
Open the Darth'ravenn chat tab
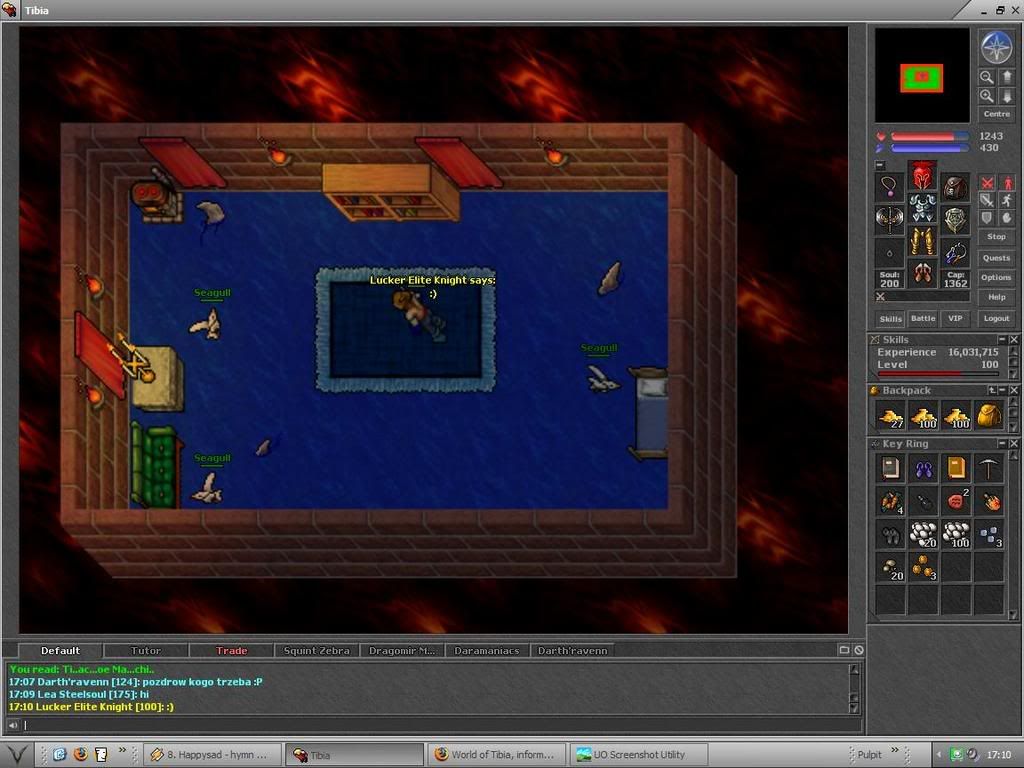point(573,650)
